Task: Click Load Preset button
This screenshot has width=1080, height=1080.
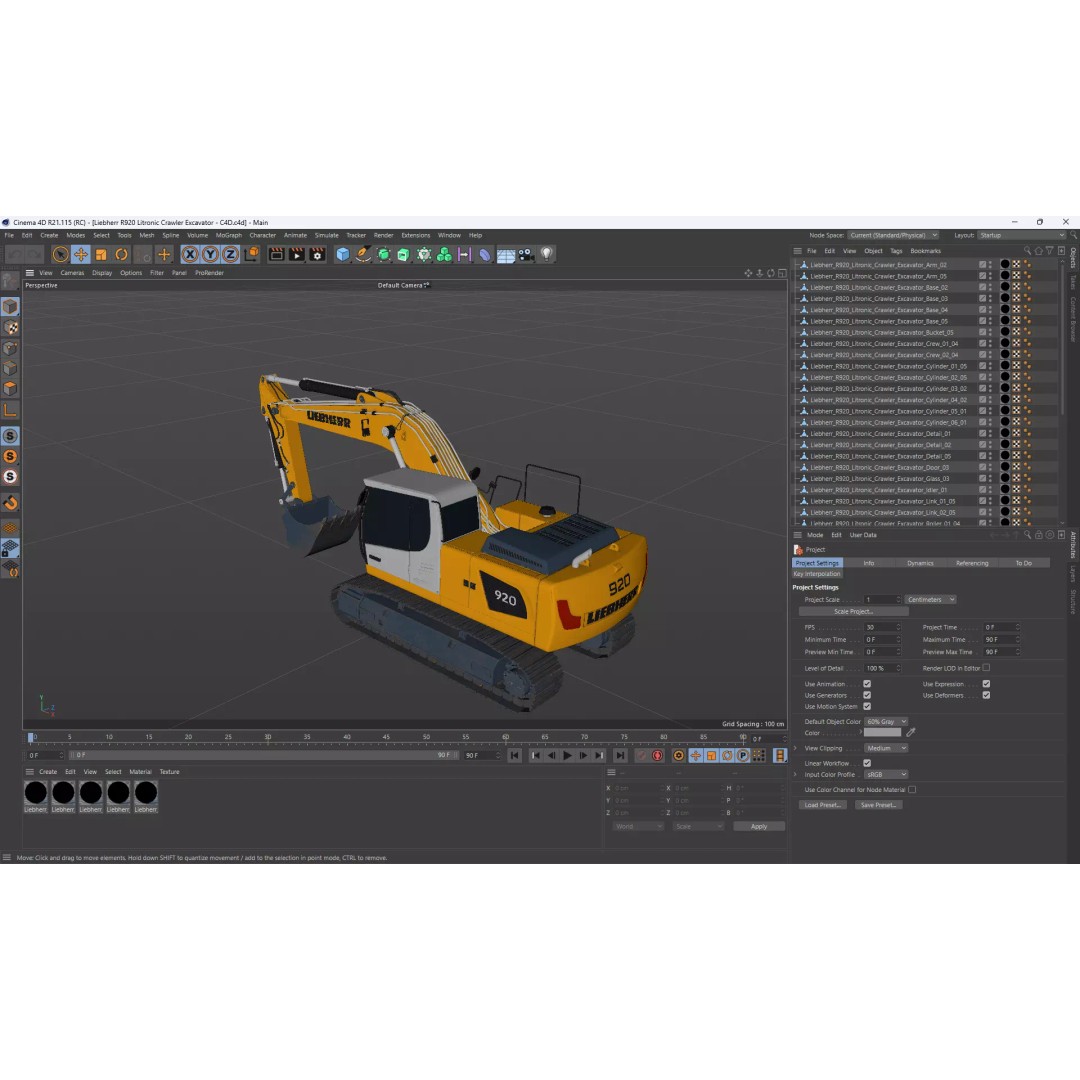Action: tap(822, 804)
